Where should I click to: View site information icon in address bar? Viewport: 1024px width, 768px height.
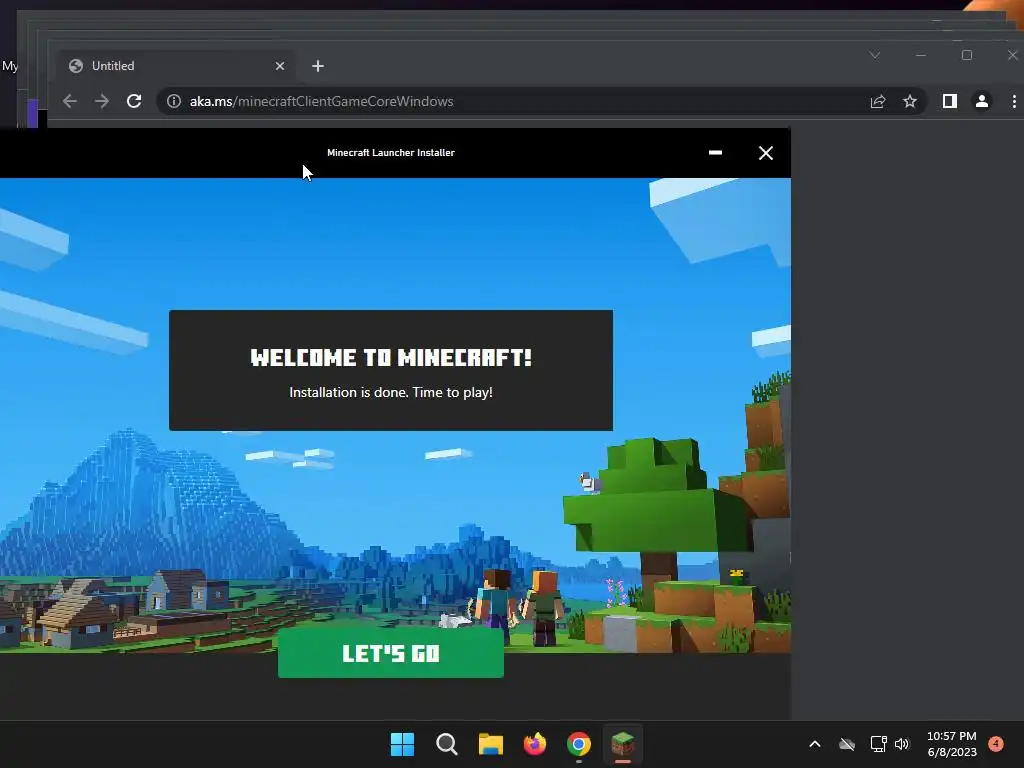[x=174, y=101]
